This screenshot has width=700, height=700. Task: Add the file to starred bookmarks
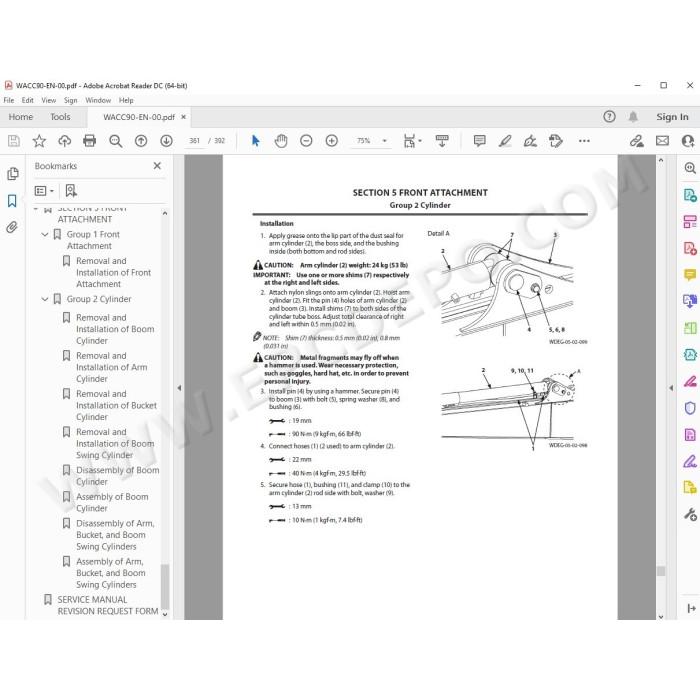[x=39, y=141]
